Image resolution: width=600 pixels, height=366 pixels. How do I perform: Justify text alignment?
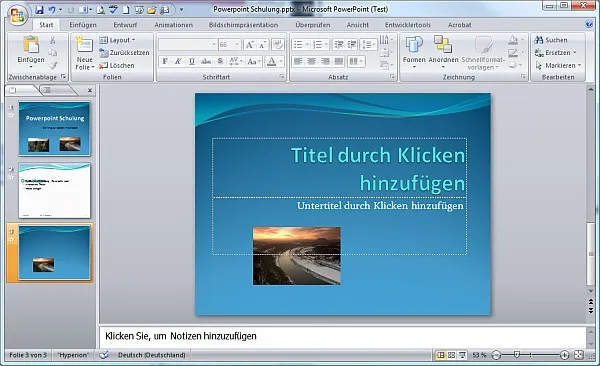tap(339, 61)
